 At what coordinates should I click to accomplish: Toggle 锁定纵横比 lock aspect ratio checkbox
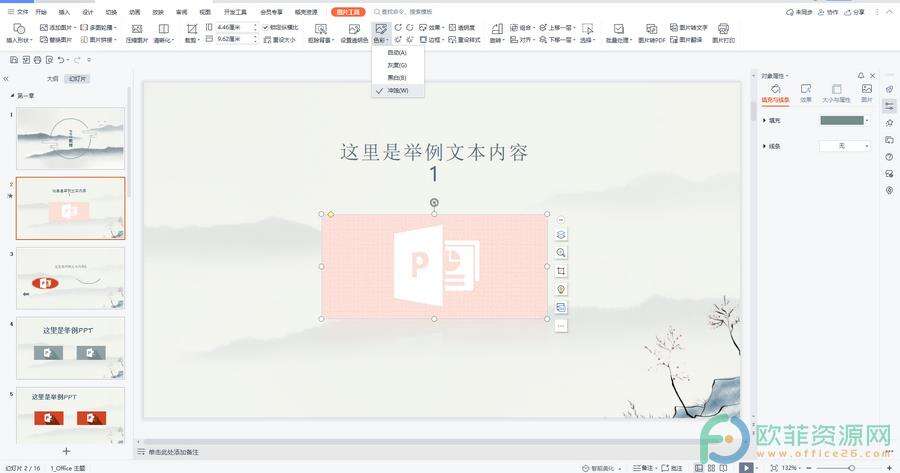click(281, 28)
